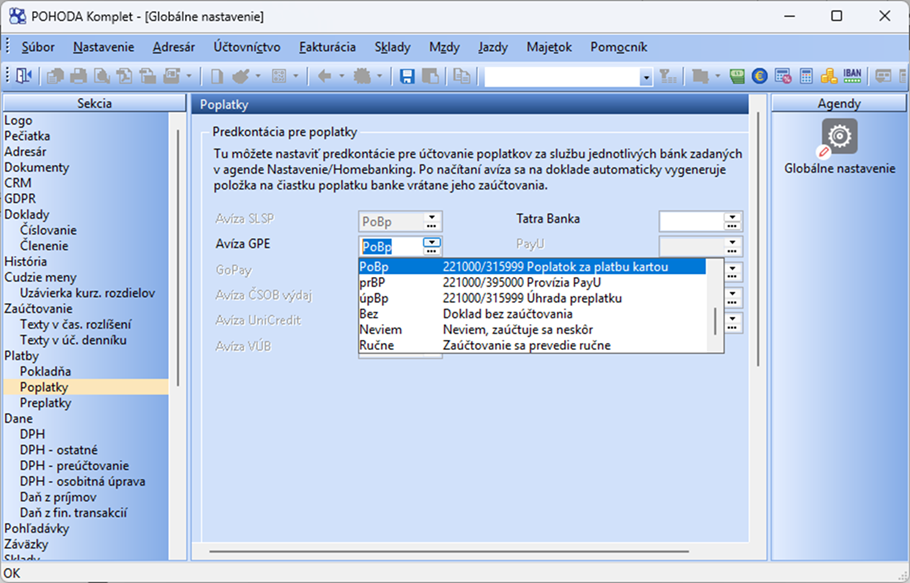Open the Fakturácia menu
The image size is (910, 583).
click(327, 47)
